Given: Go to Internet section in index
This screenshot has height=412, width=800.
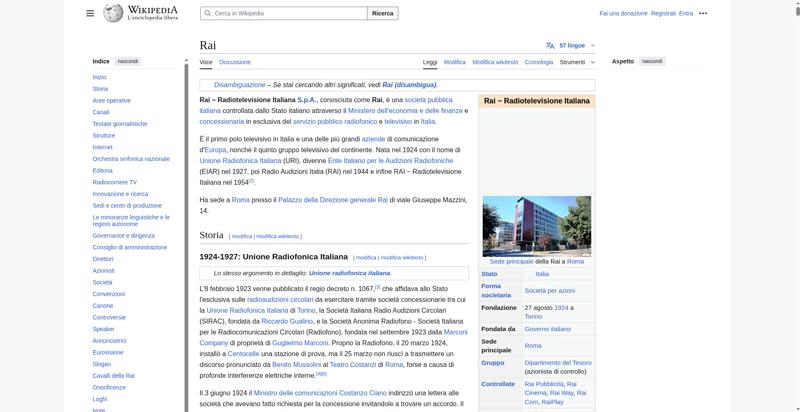Looking at the screenshot, I should [x=103, y=147].
